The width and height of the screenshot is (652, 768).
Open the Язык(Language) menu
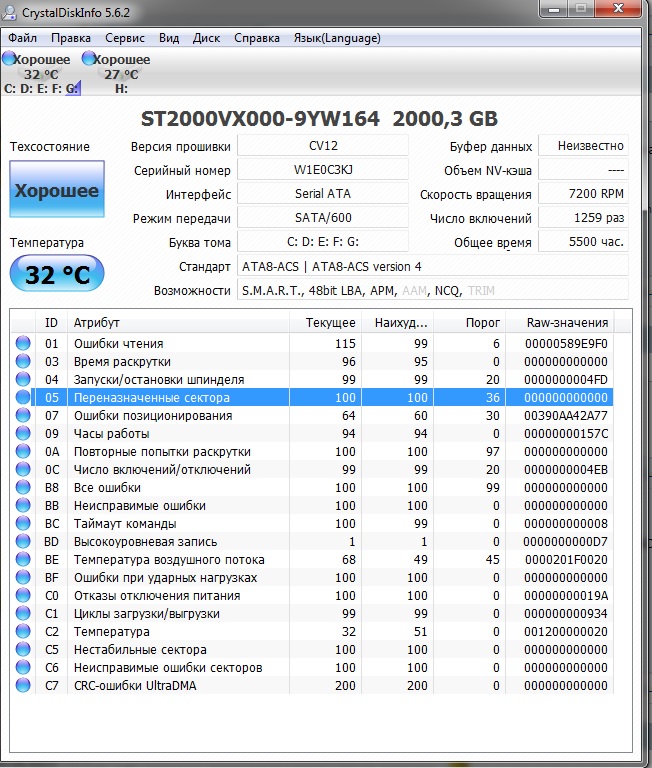pyautogui.click(x=337, y=38)
